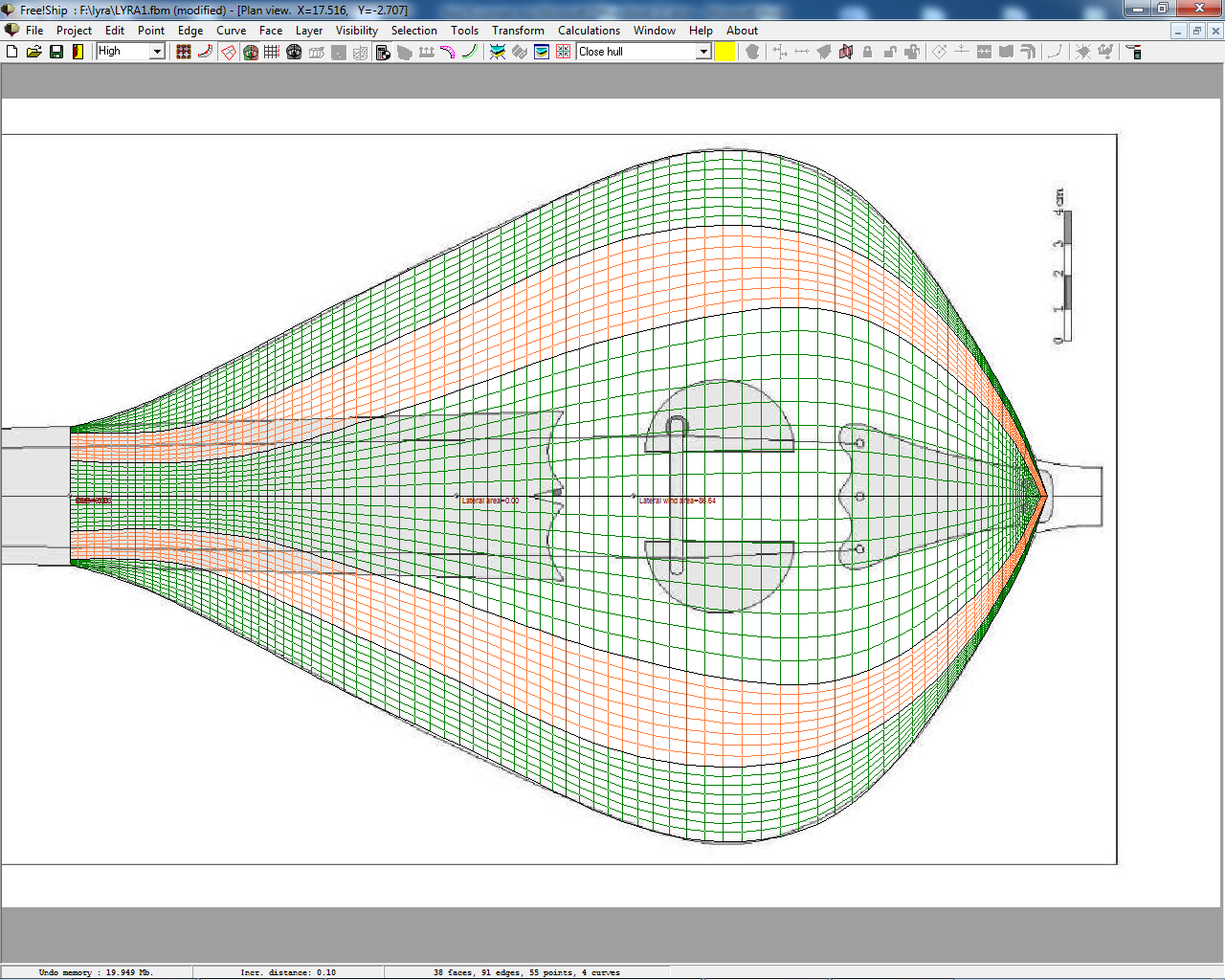Open the Transform menu

(x=518, y=31)
